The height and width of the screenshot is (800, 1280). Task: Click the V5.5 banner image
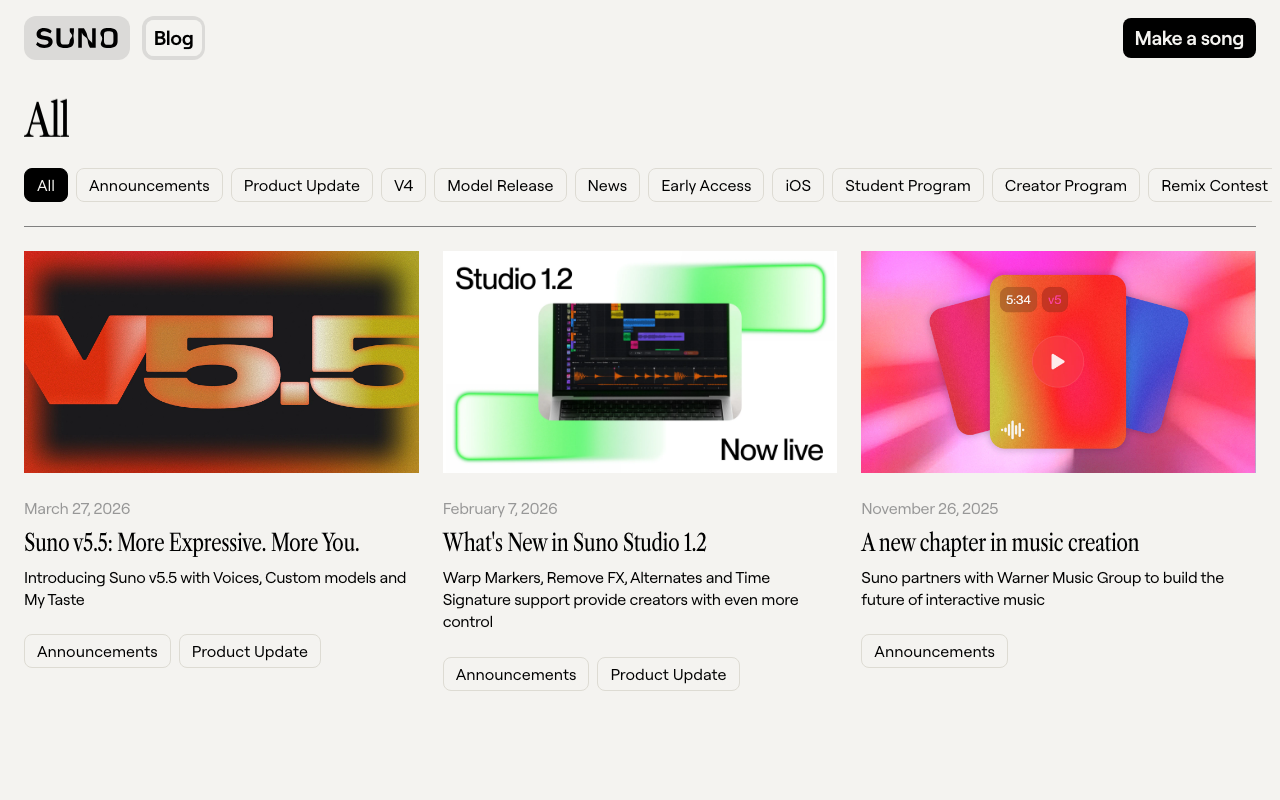coord(221,361)
